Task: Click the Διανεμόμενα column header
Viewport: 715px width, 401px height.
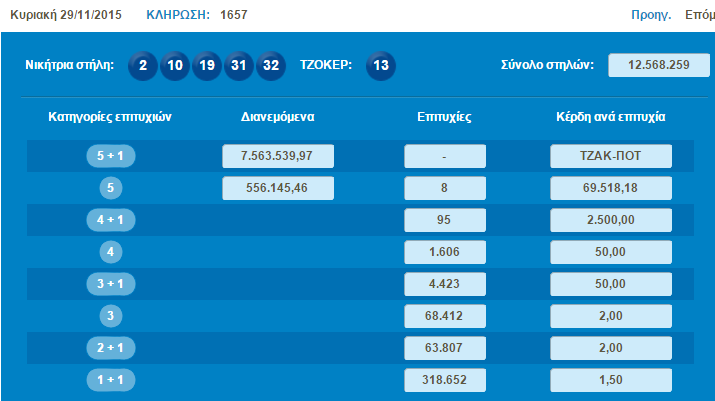Action: 278,117
